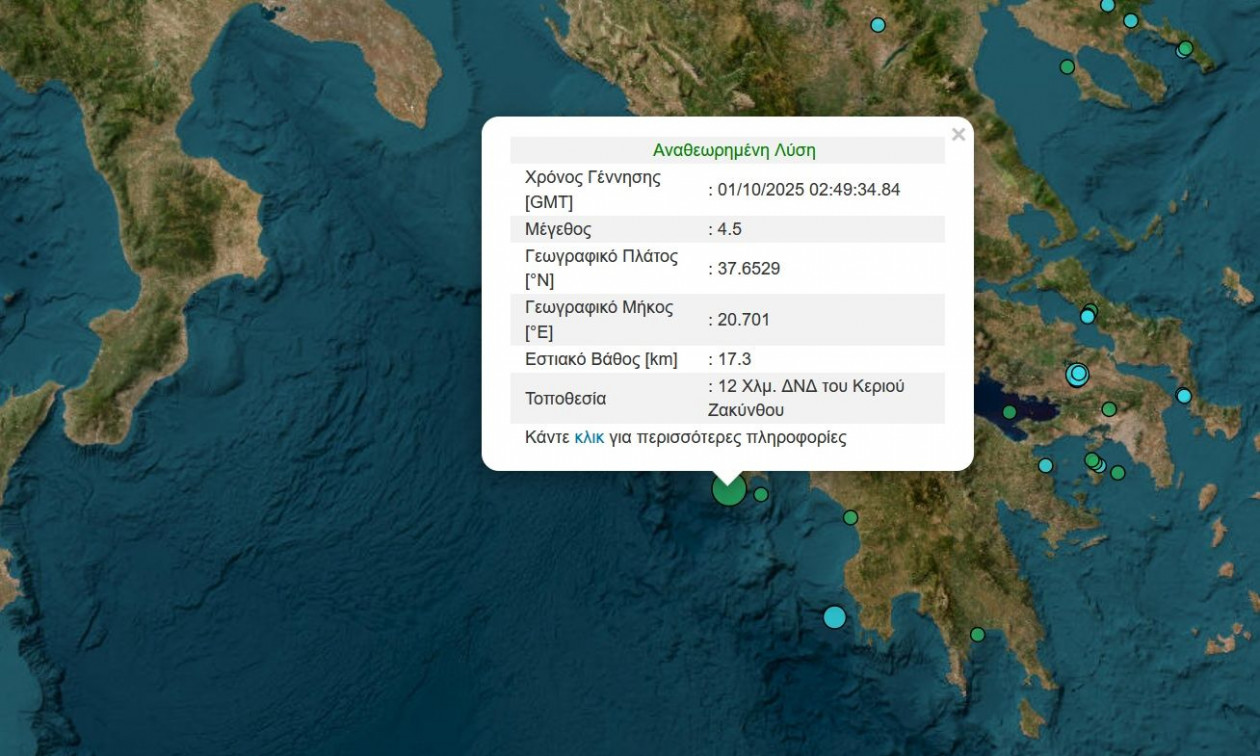The image size is (1260, 756).
Task: Select cyan marker directly above the popup's close button
Action: click(x=878, y=25)
